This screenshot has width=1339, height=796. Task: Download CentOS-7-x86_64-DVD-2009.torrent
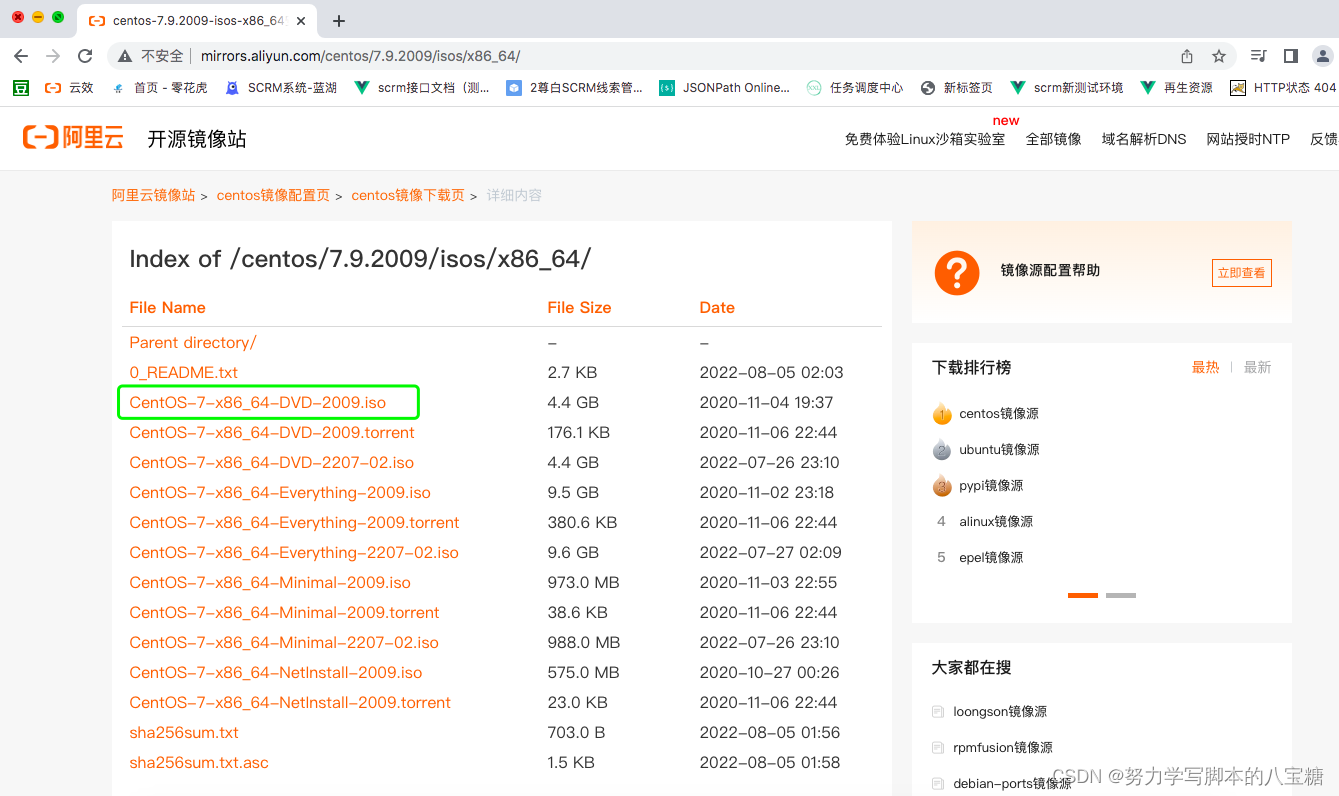pyautogui.click(x=272, y=432)
